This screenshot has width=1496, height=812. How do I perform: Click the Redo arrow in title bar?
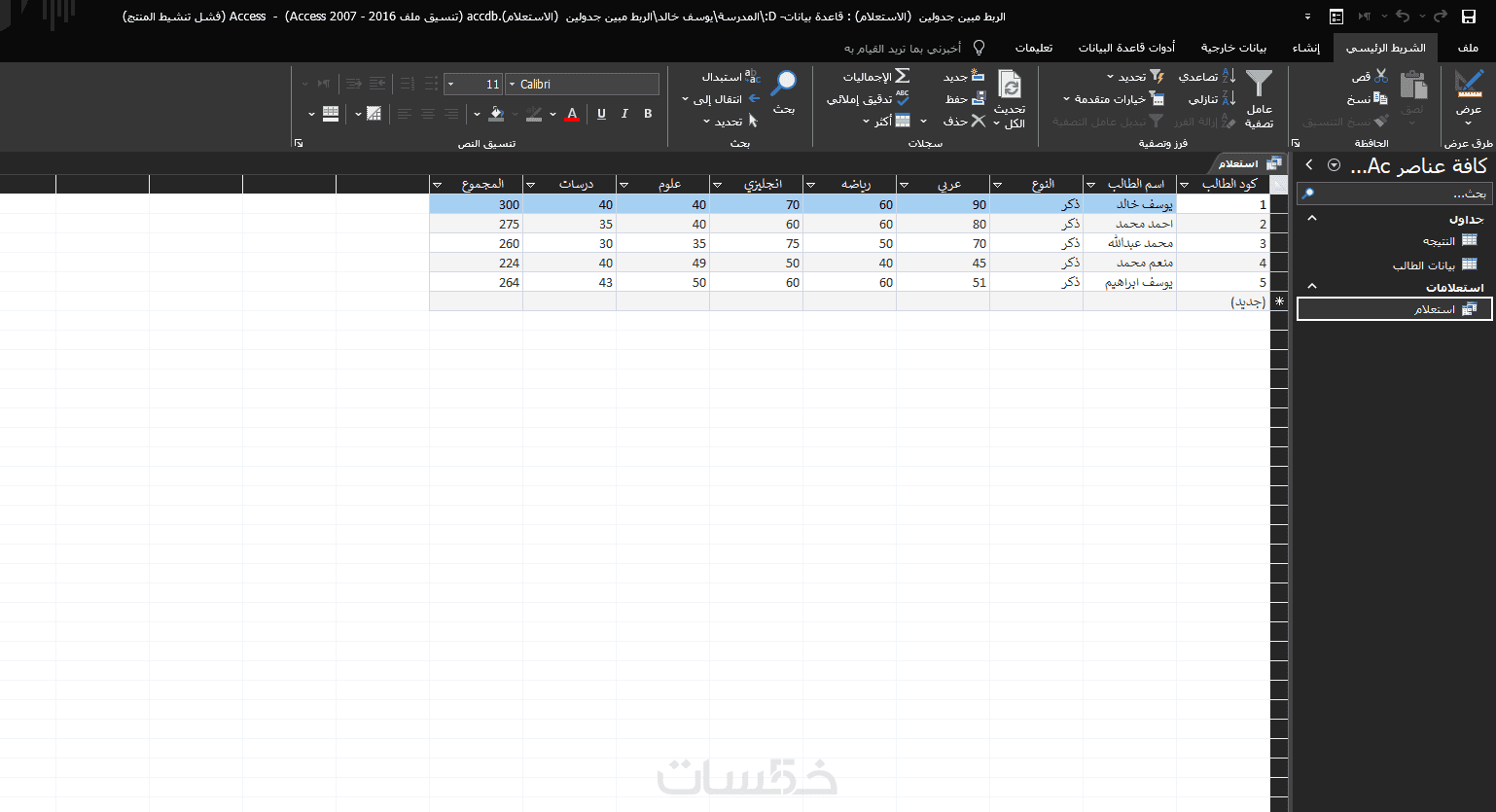(x=1441, y=17)
